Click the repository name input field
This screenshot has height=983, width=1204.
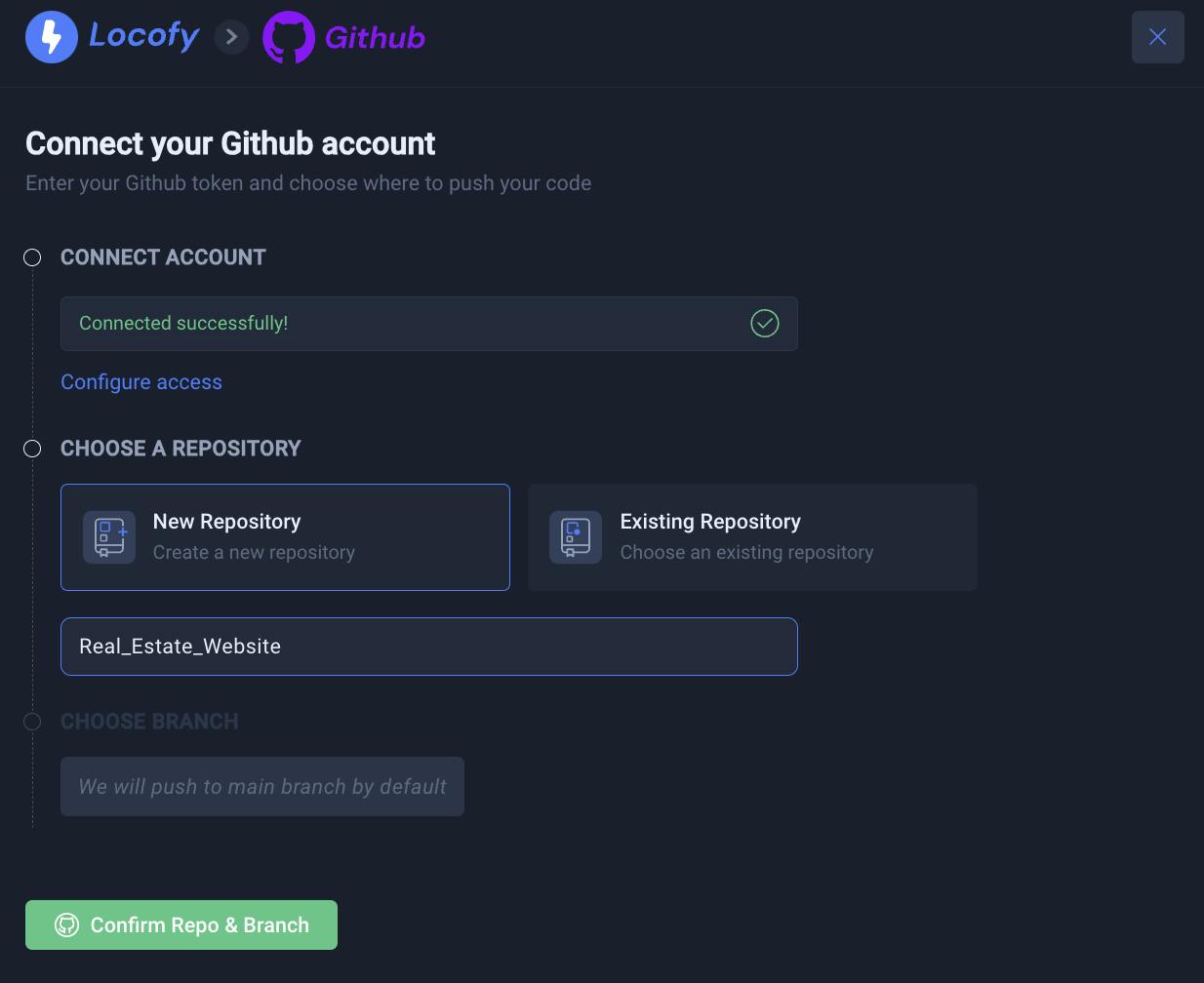(x=429, y=647)
